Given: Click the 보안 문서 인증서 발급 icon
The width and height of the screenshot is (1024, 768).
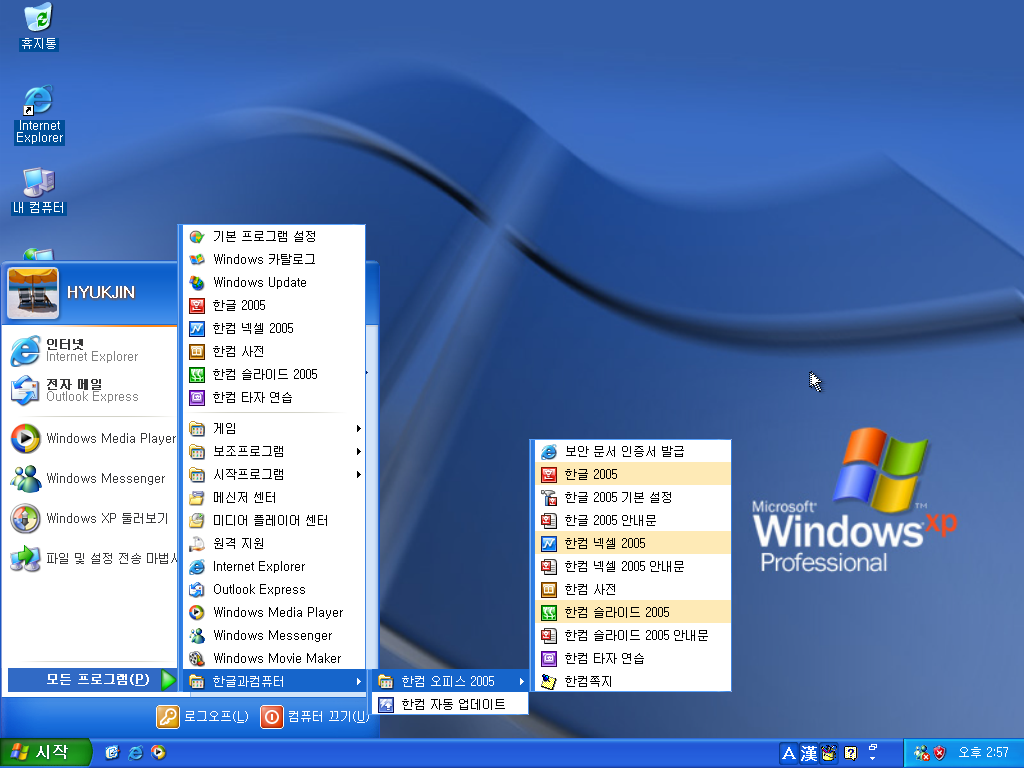Looking at the screenshot, I should 549,451.
